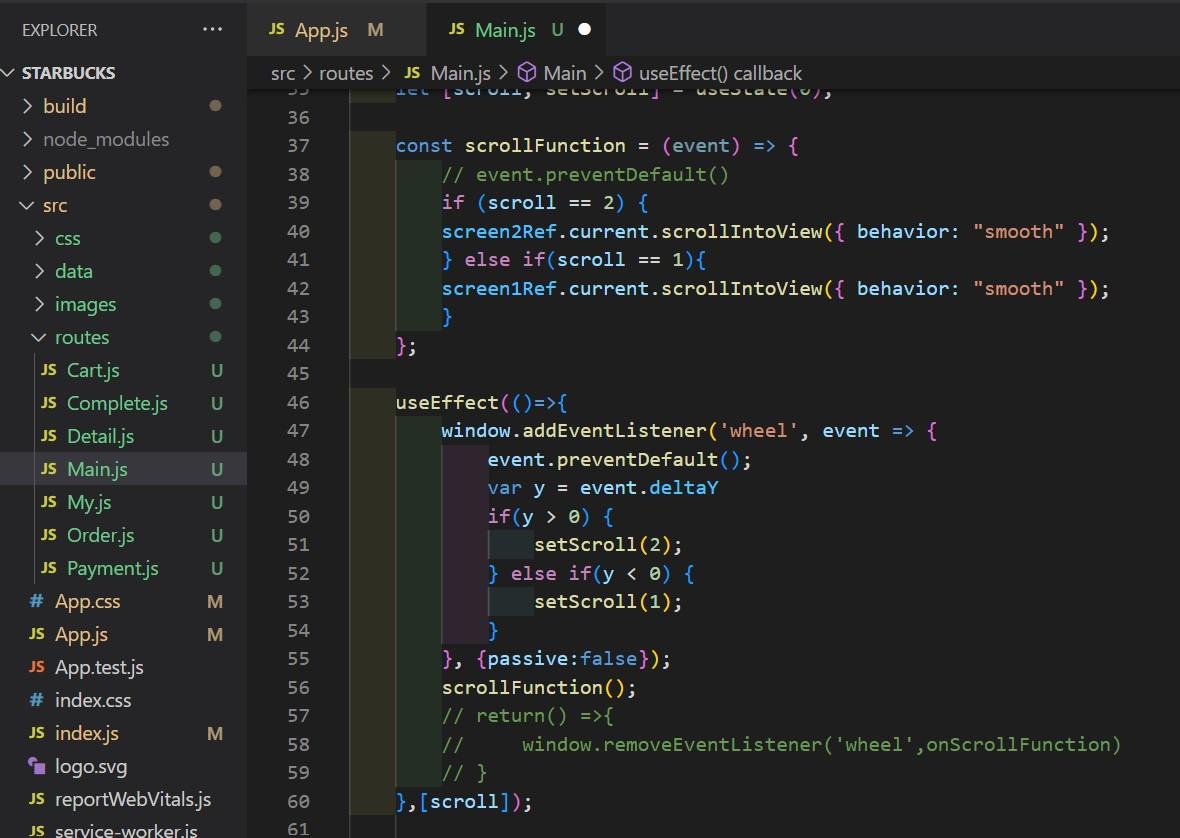Open index.js in the explorer
Image resolution: width=1180 pixels, height=838 pixels.
[x=87, y=733]
